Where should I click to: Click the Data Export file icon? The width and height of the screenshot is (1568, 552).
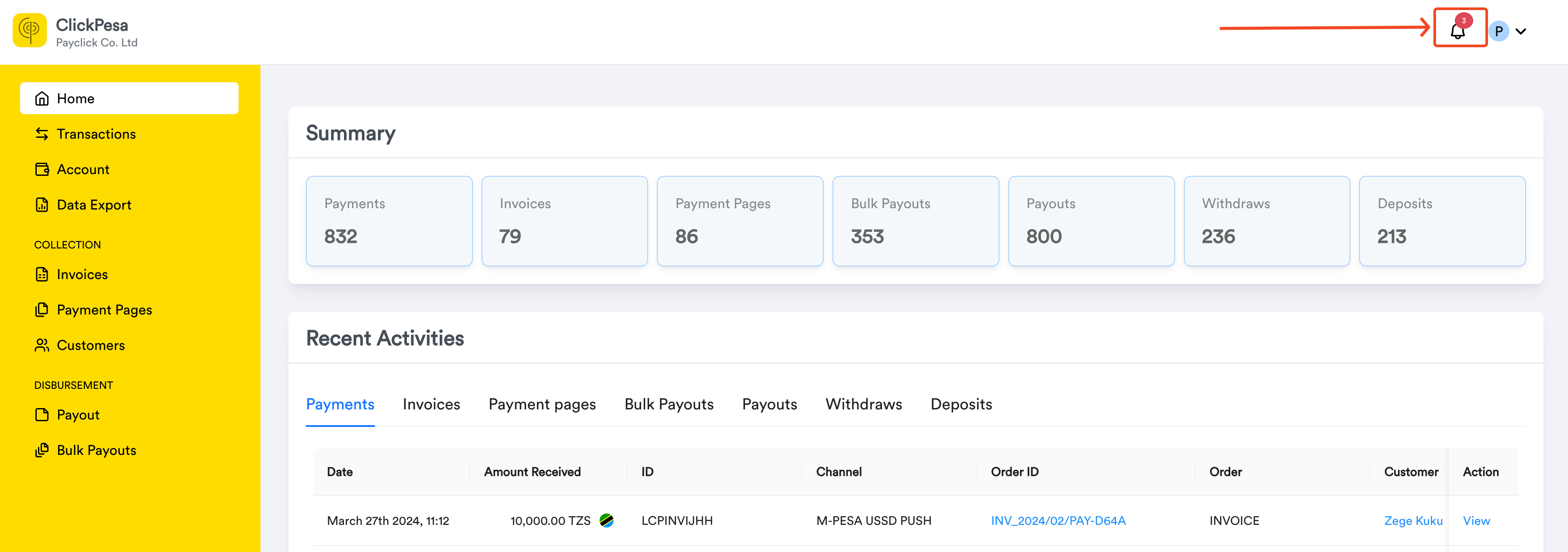coord(42,205)
